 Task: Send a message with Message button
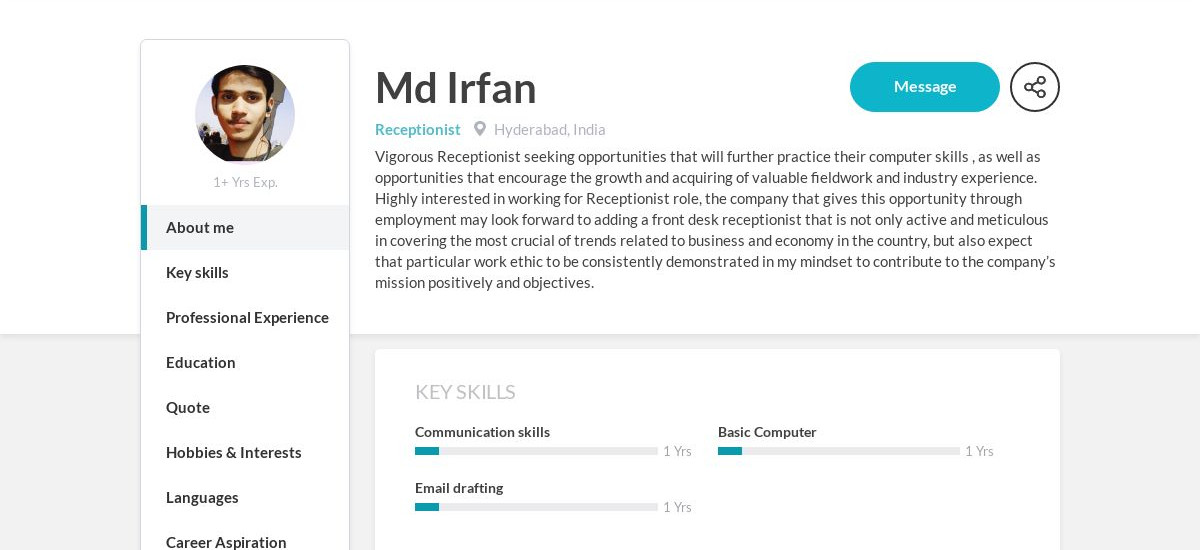tap(925, 87)
